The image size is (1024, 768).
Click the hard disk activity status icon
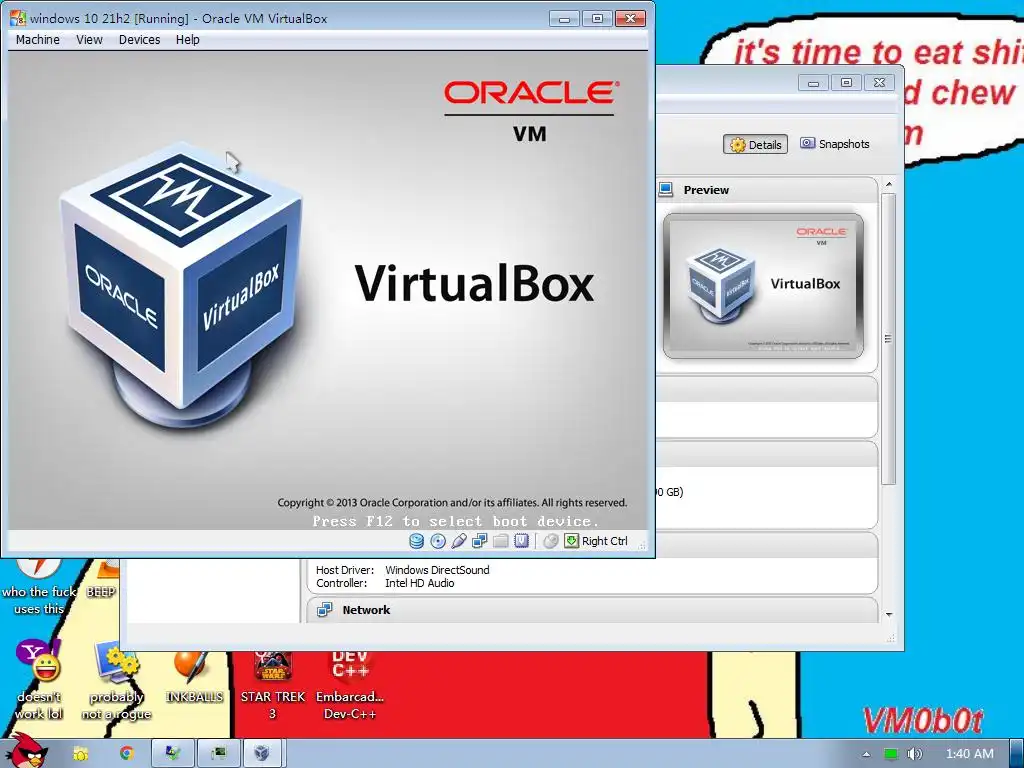click(x=416, y=541)
